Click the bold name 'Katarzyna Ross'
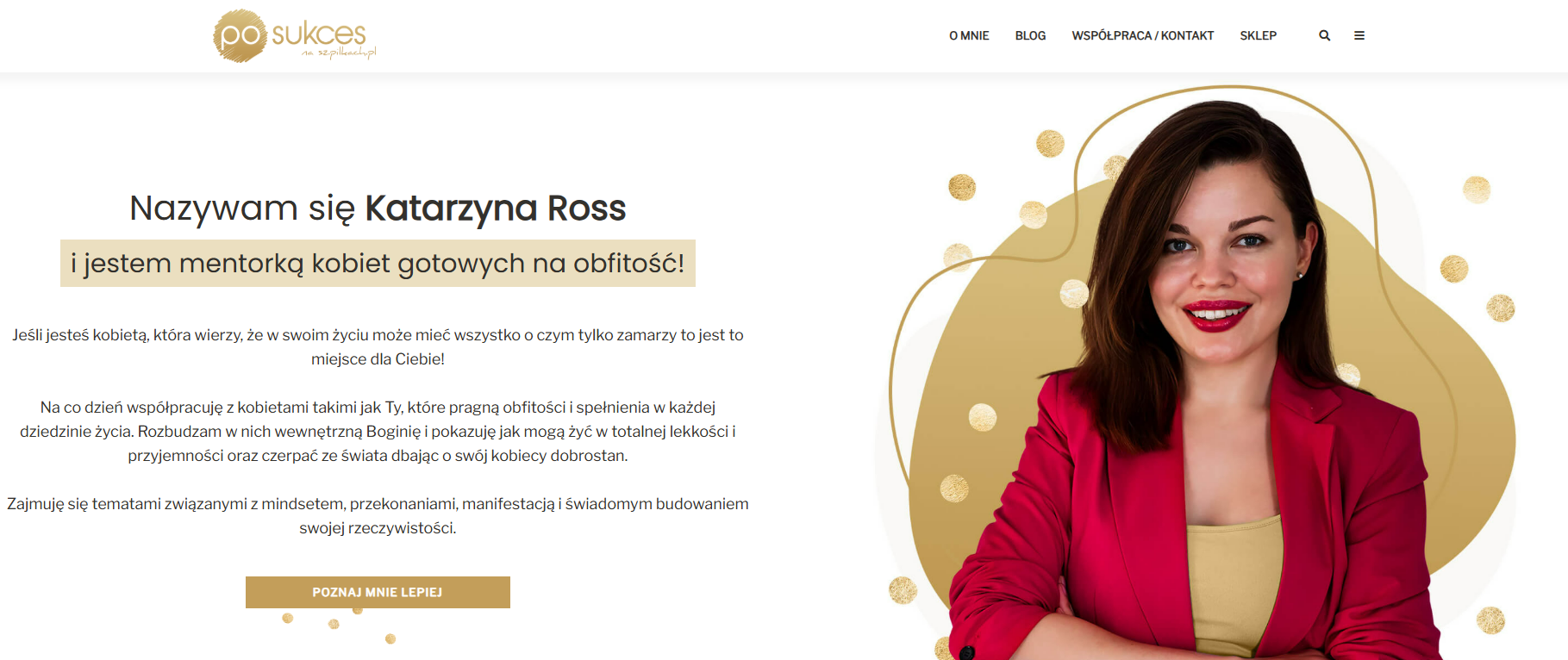Image resolution: width=1568 pixels, height=660 pixels. click(x=496, y=209)
